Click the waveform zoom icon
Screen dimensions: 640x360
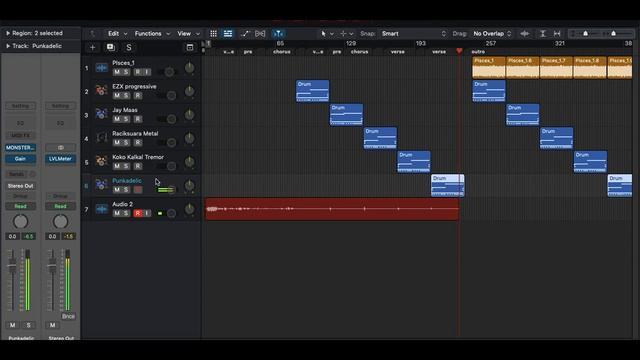tap(525, 33)
